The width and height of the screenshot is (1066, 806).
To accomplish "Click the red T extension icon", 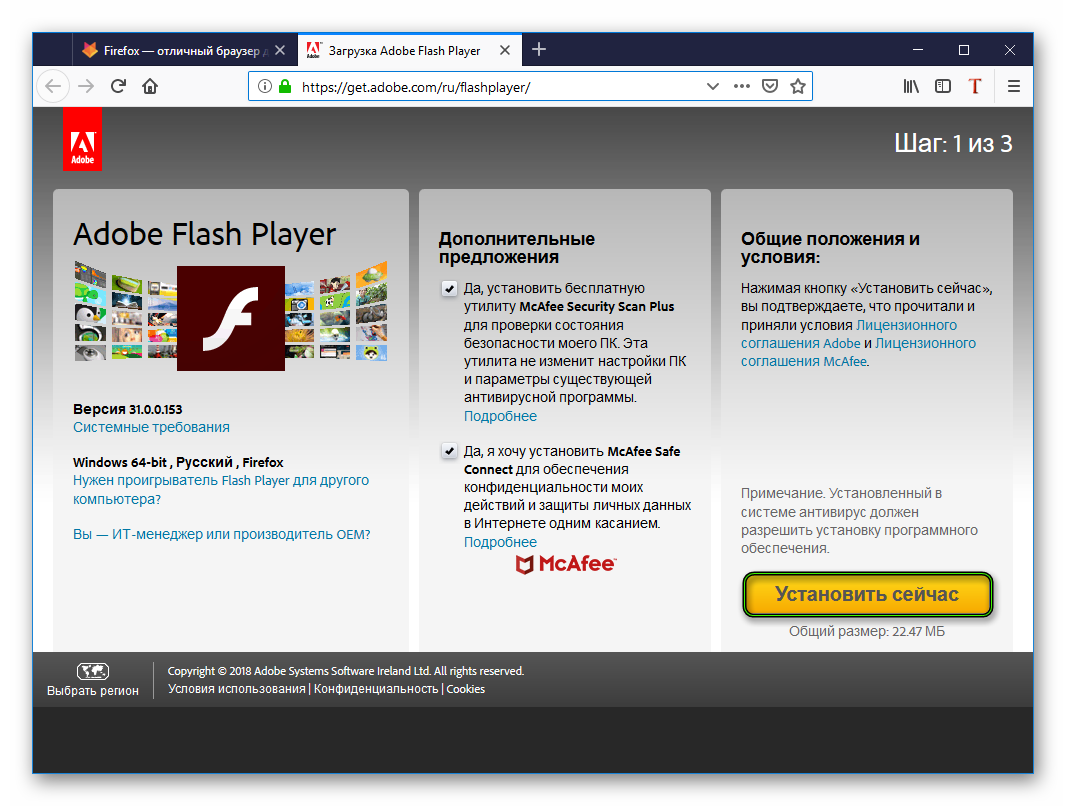I will [x=975, y=86].
